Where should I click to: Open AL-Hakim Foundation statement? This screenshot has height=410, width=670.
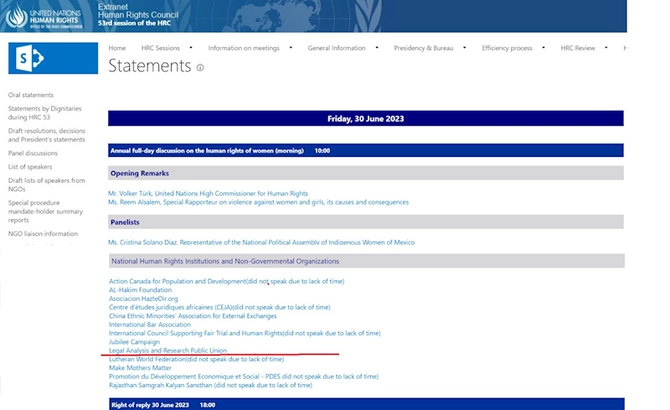[x=140, y=290]
